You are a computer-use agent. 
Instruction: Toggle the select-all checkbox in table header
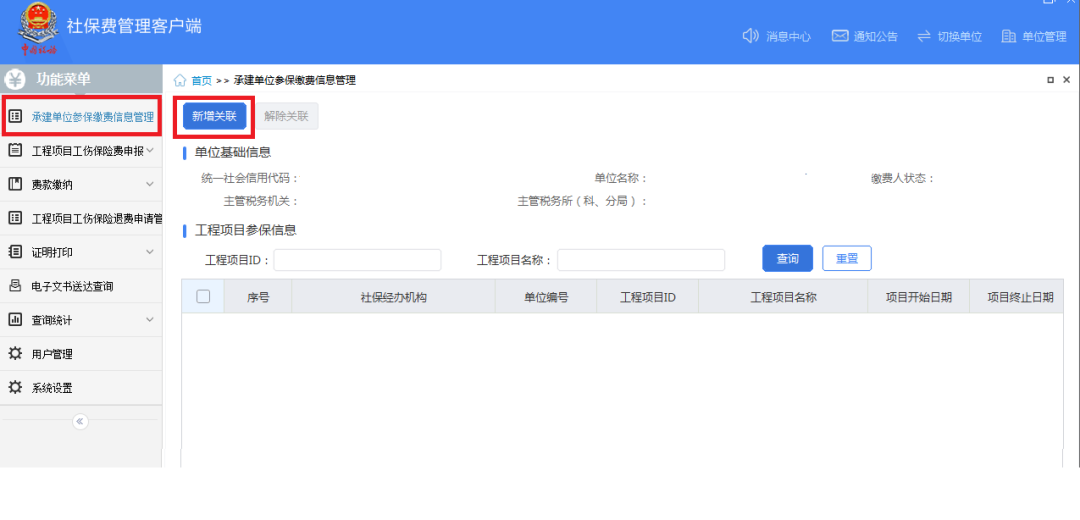pyautogui.click(x=203, y=296)
